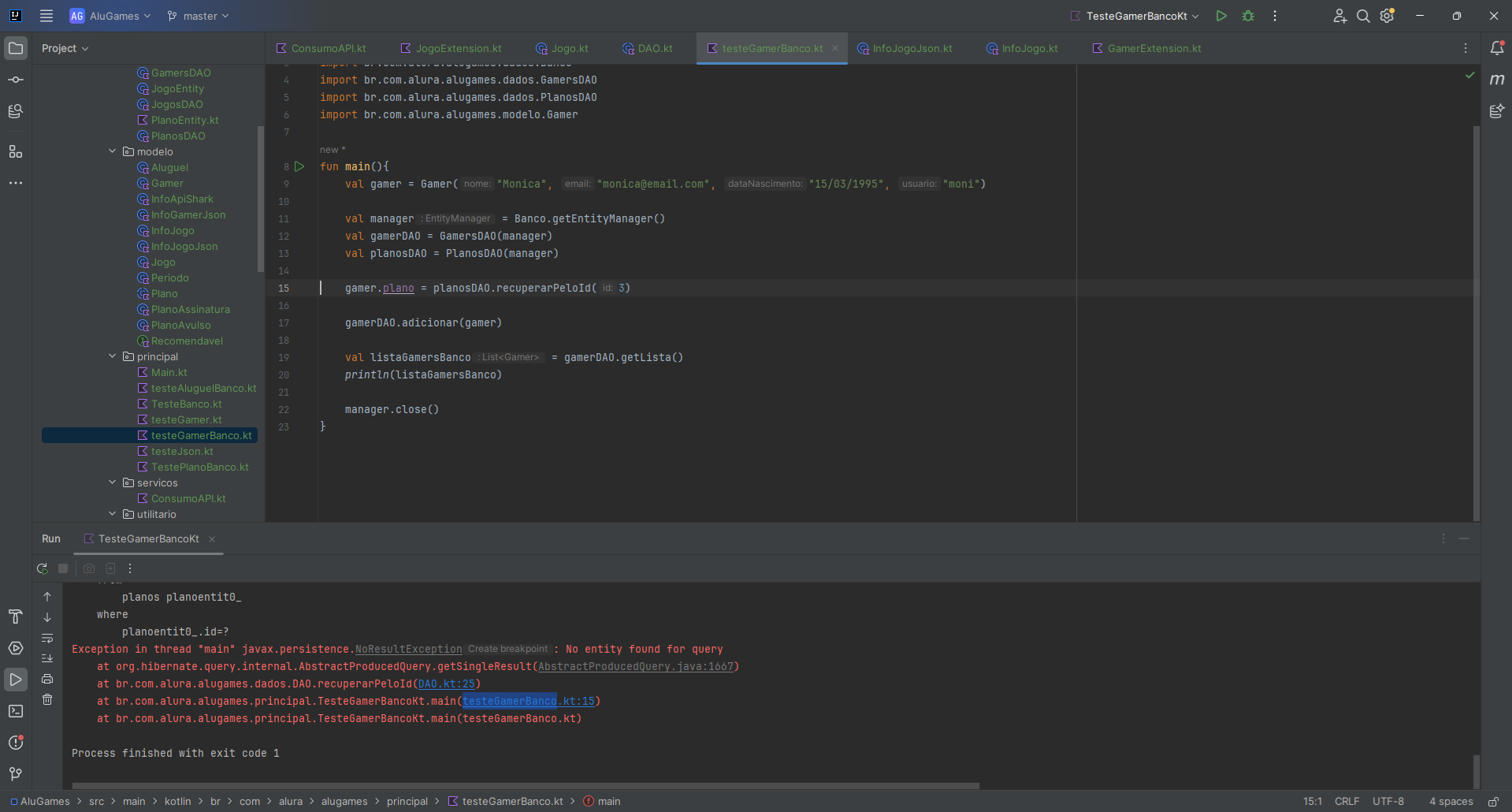
Task: Open more run actions menu in title bar
Action: click(x=1275, y=16)
